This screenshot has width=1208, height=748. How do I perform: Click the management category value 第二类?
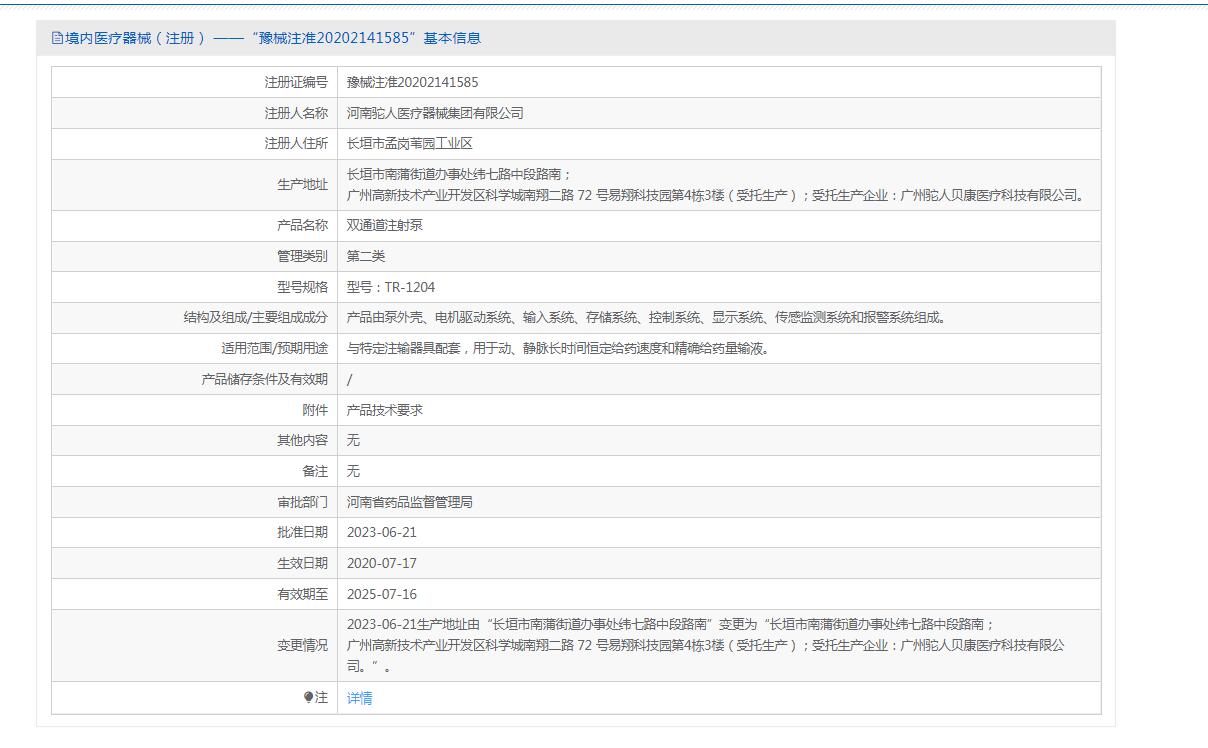tap(366, 256)
